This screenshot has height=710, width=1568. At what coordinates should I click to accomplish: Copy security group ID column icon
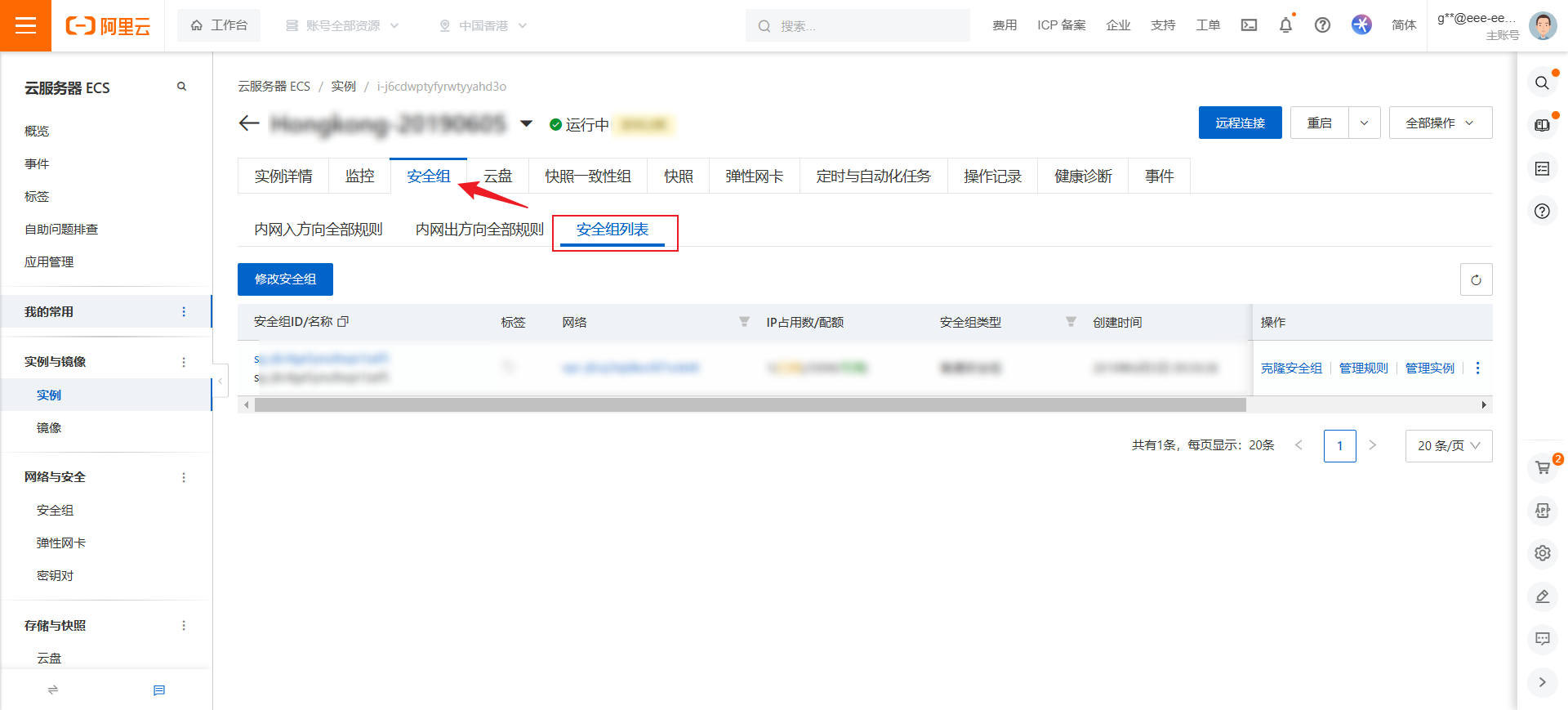(x=343, y=322)
